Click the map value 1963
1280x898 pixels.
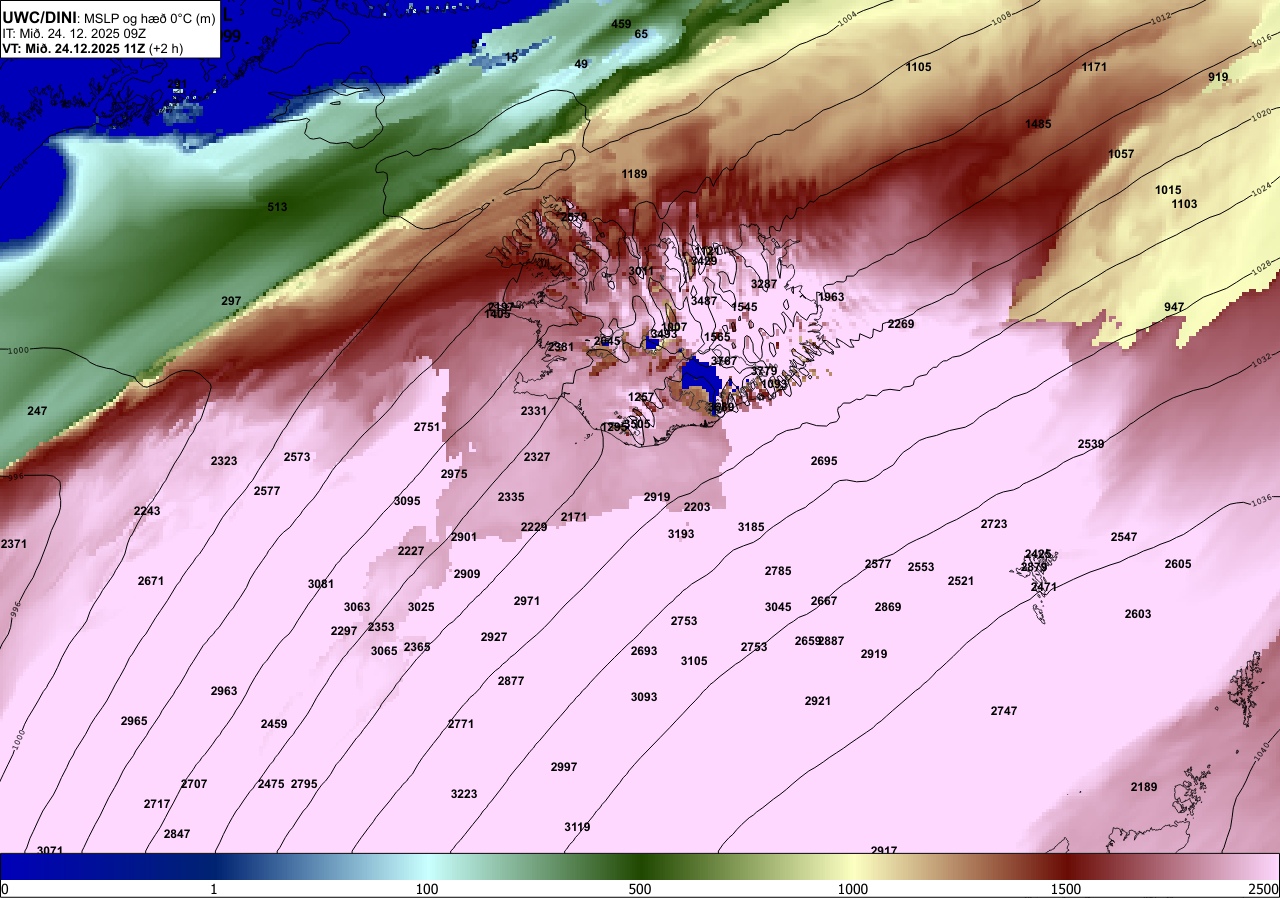[x=831, y=297]
